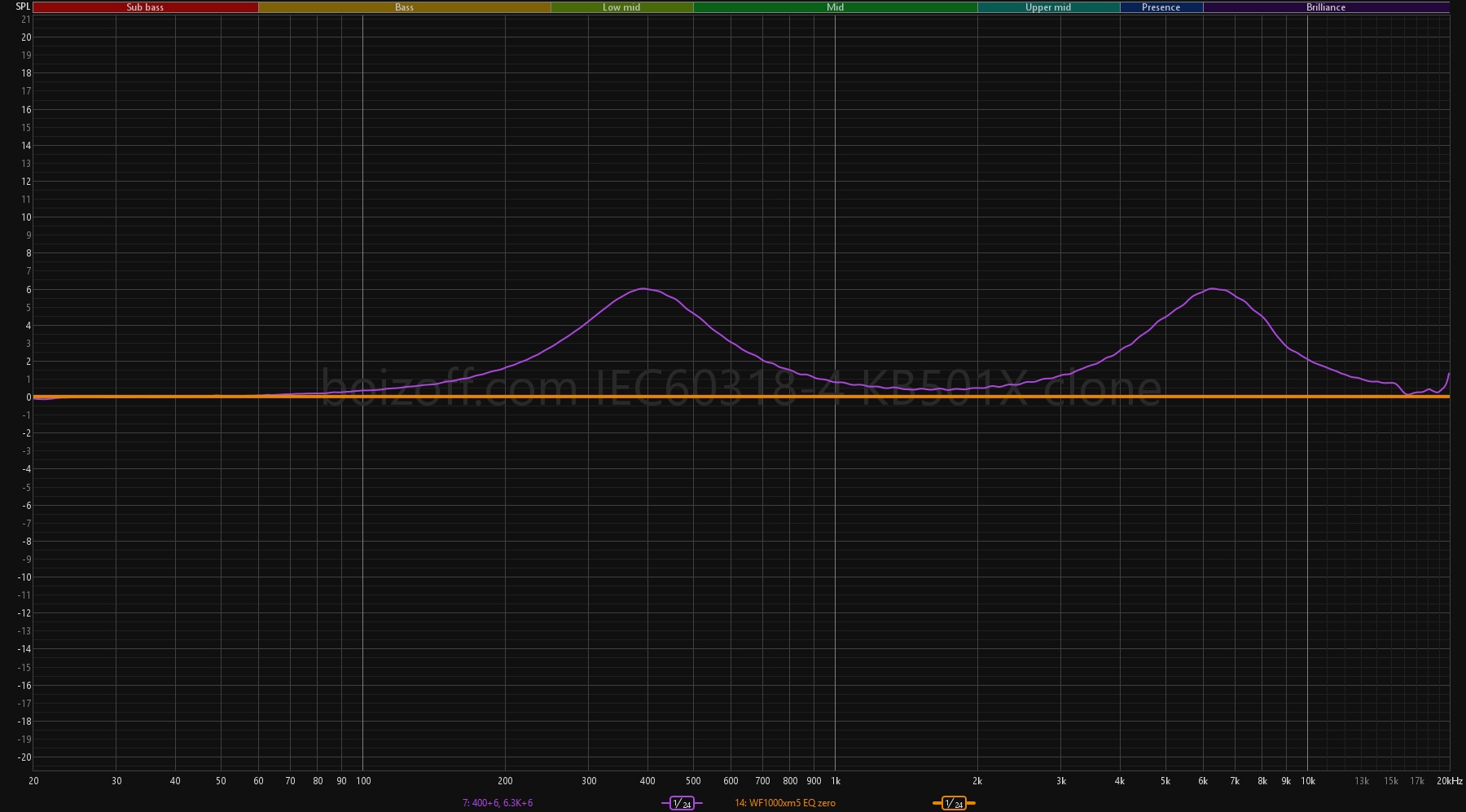Click the purple curve peak near 6.3 kHz
This screenshot has width=1466, height=812.
click(1214, 288)
